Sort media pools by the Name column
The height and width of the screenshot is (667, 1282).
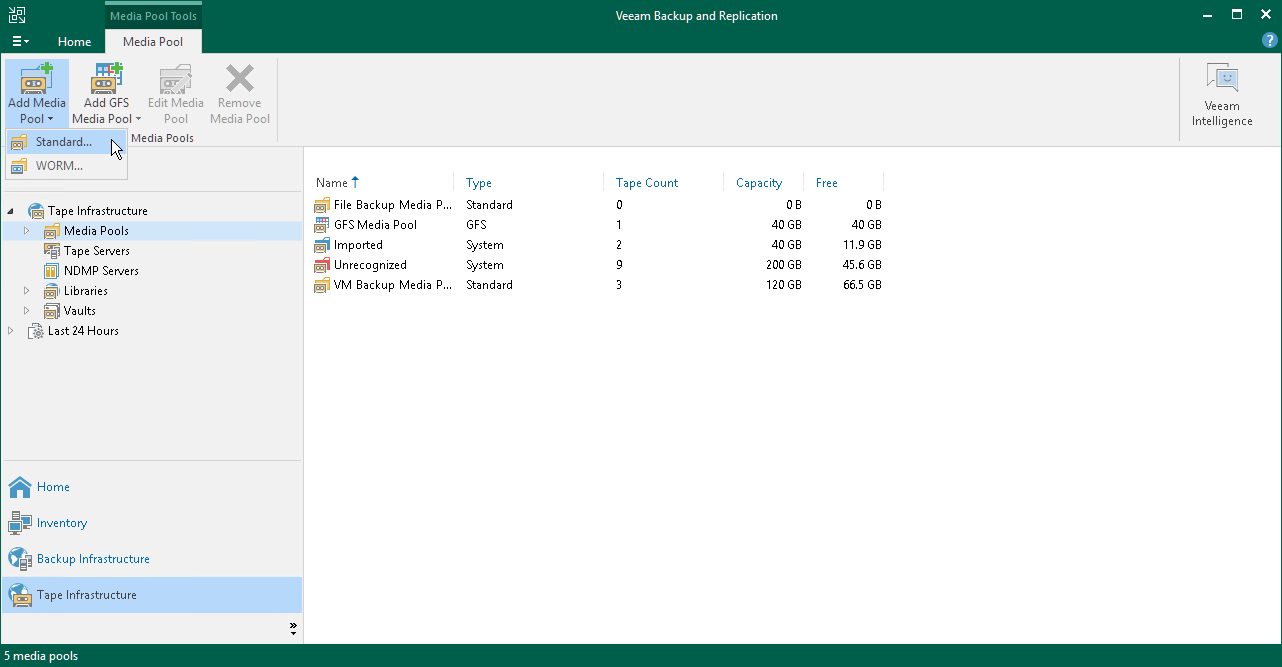tap(329, 182)
